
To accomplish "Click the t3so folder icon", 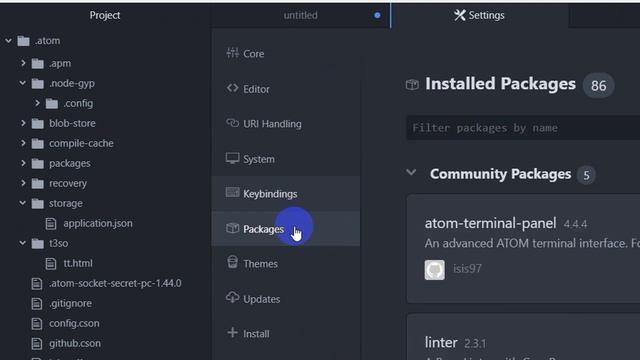I will pos(38,243).
